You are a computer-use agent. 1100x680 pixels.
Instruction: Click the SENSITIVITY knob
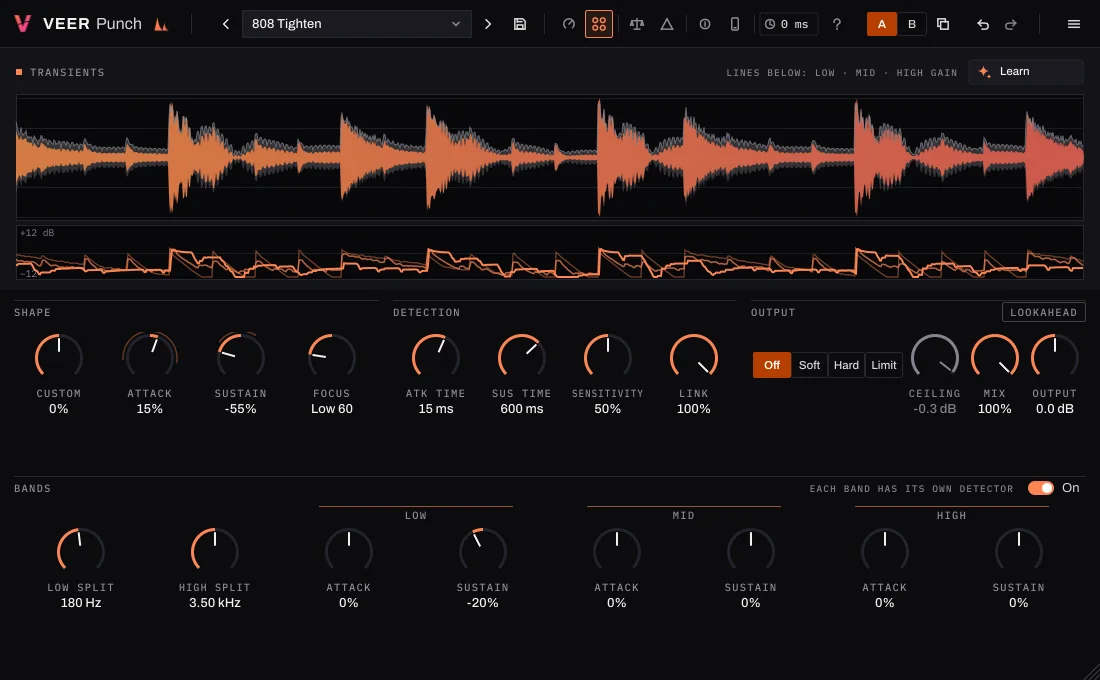click(608, 356)
